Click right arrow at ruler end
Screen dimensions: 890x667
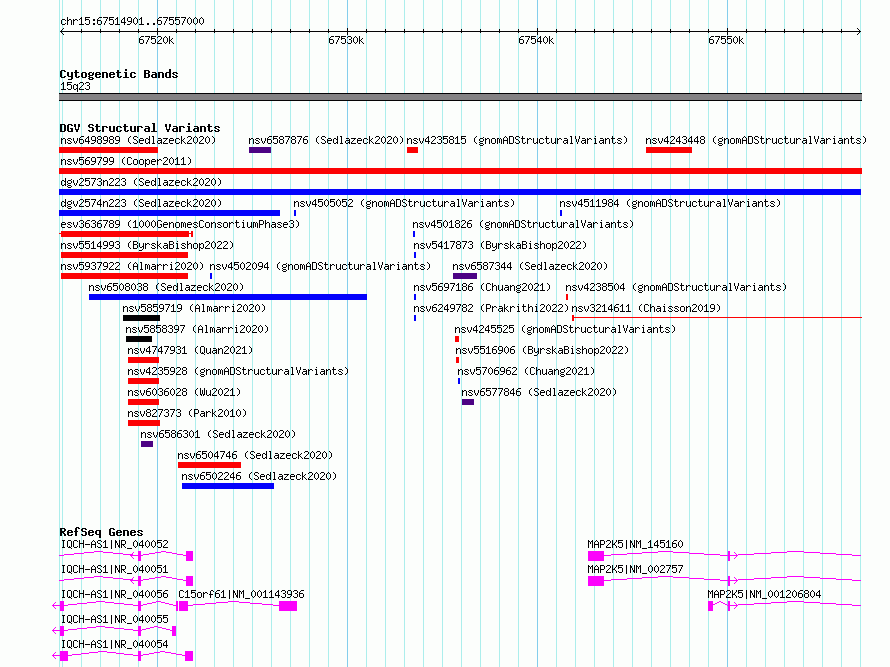(858, 31)
